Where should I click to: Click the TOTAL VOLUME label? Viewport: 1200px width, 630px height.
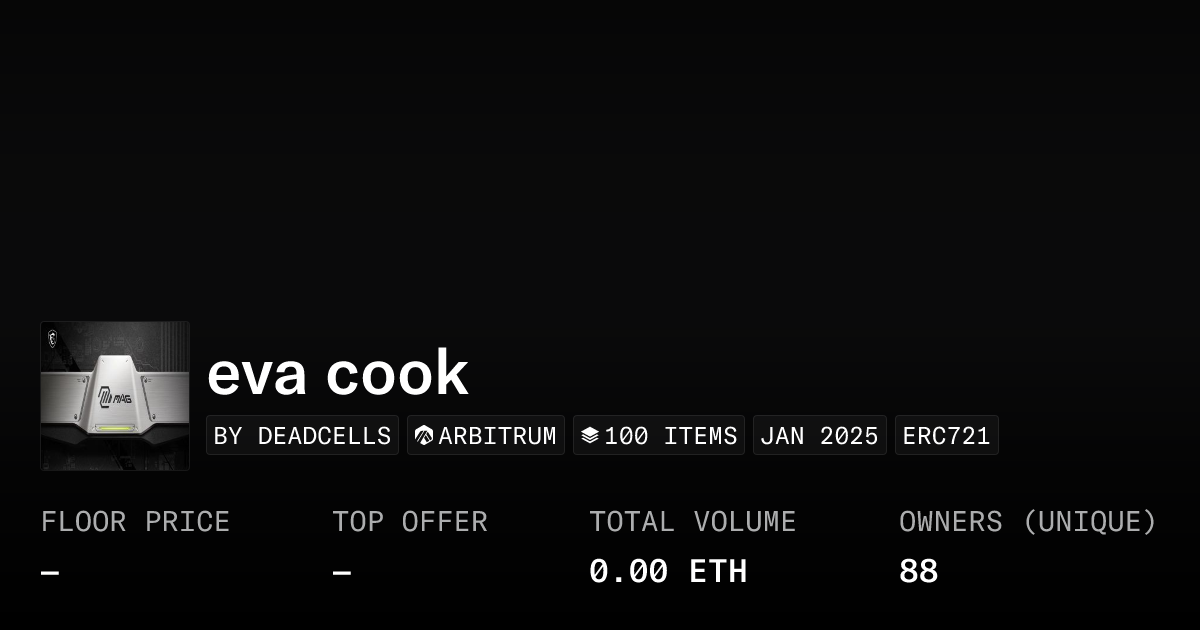pyautogui.click(x=692, y=522)
